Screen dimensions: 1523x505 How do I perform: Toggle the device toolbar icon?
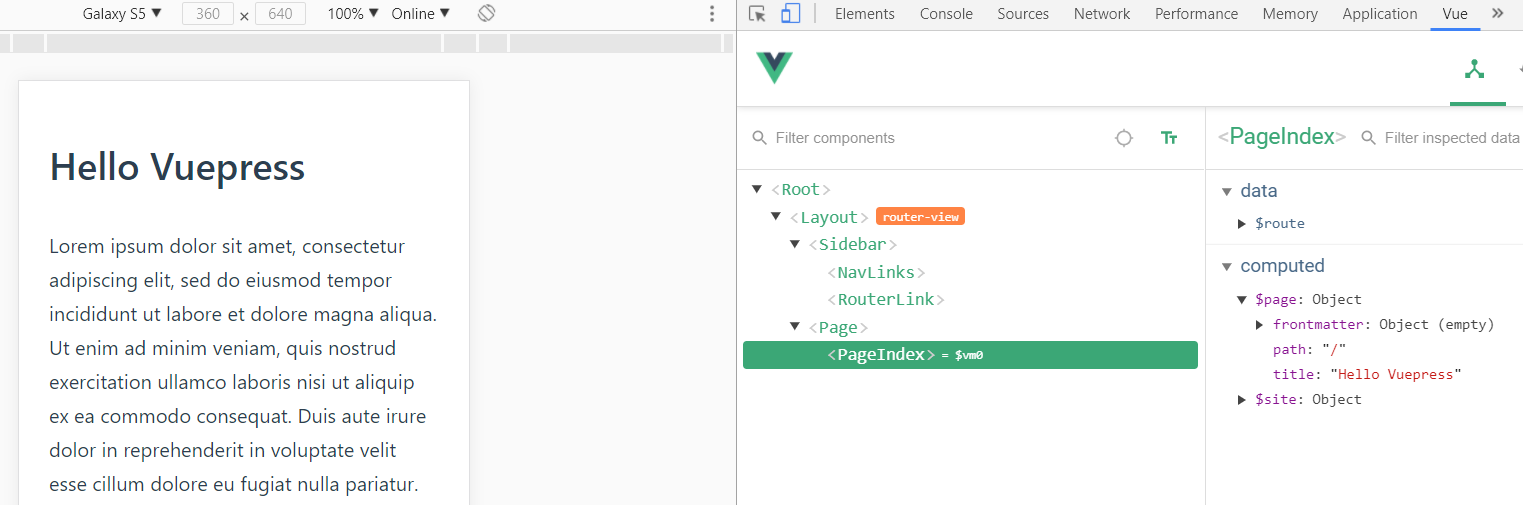pos(790,14)
